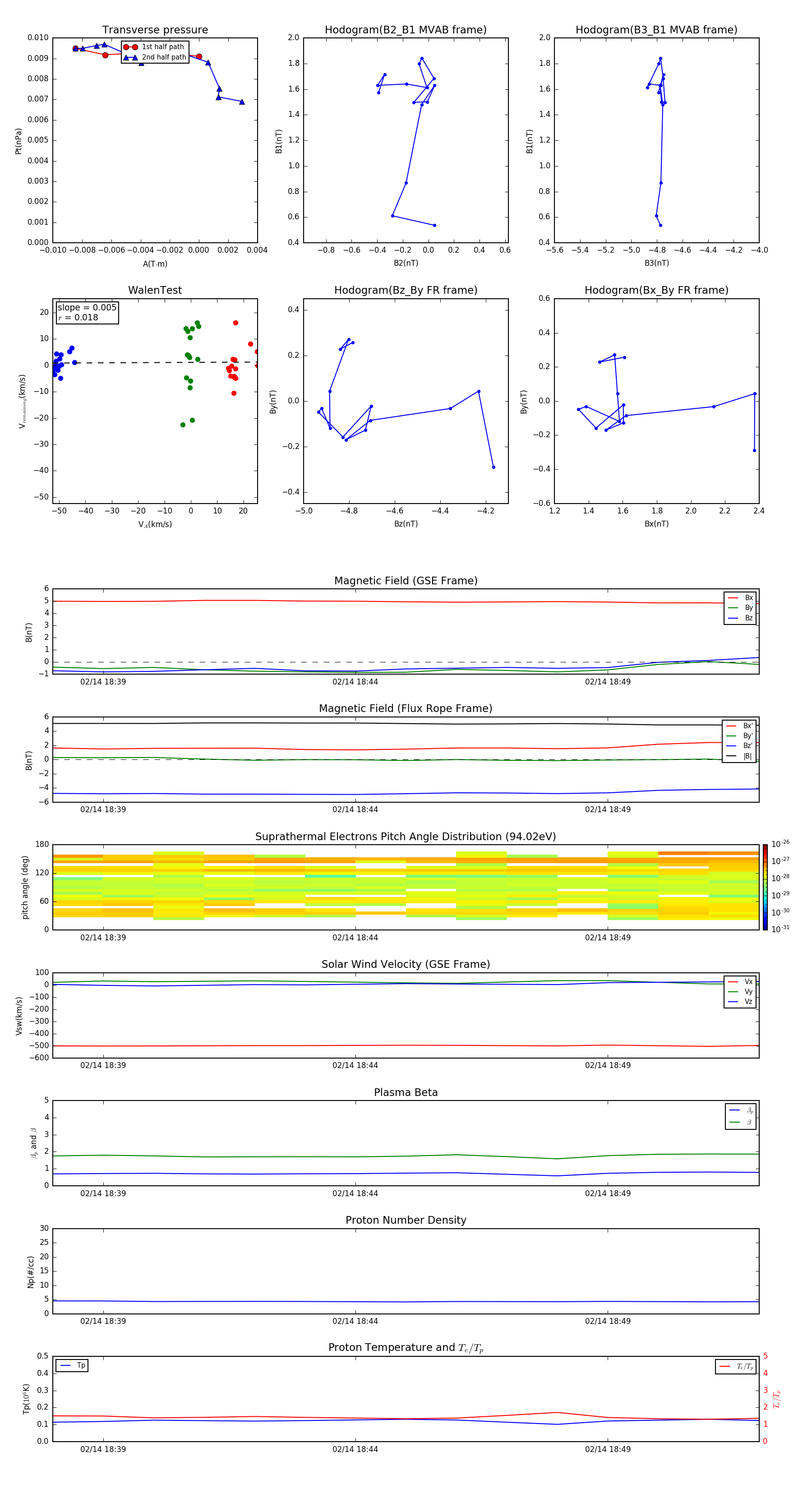
Task: Click 'Bz' legend entry in GSE magnetic field
Action: (x=740, y=618)
